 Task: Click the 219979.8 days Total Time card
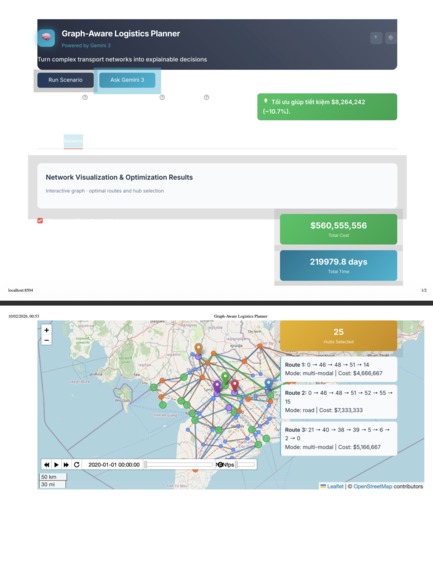point(338,265)
